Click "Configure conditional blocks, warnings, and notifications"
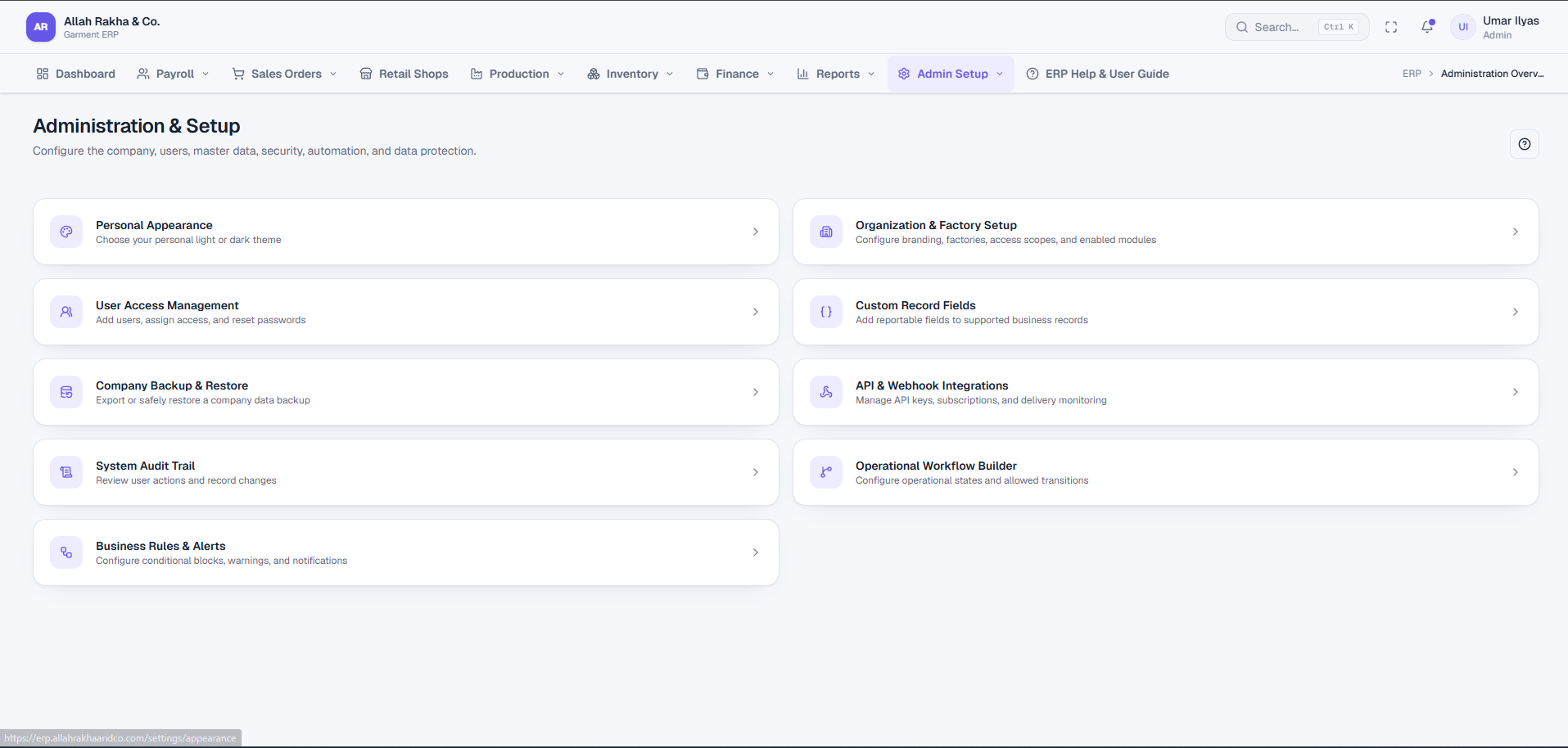Viewport: 1568px width, 748px height. (221, 561)
